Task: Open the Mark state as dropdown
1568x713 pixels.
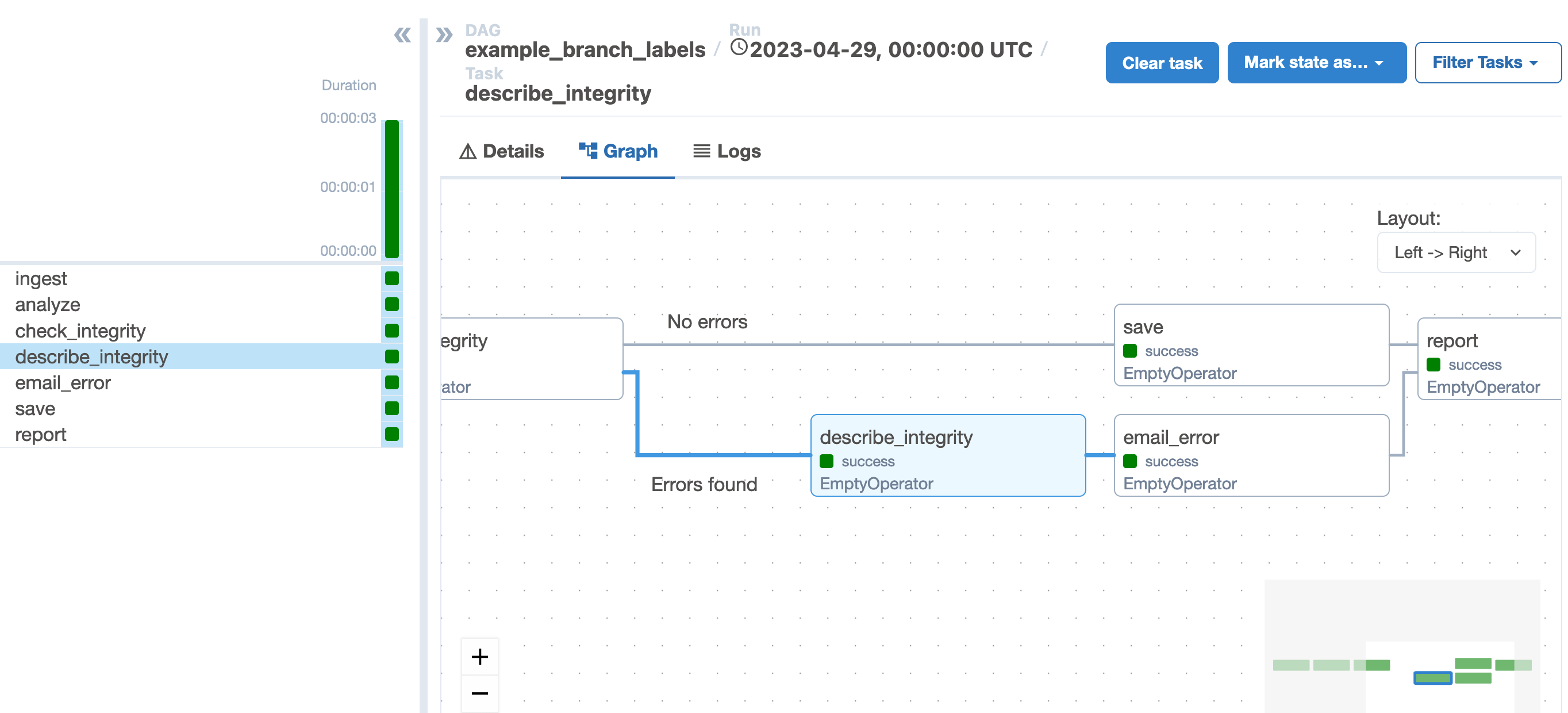Action: pyautogui.click(x=1316, y=63)
